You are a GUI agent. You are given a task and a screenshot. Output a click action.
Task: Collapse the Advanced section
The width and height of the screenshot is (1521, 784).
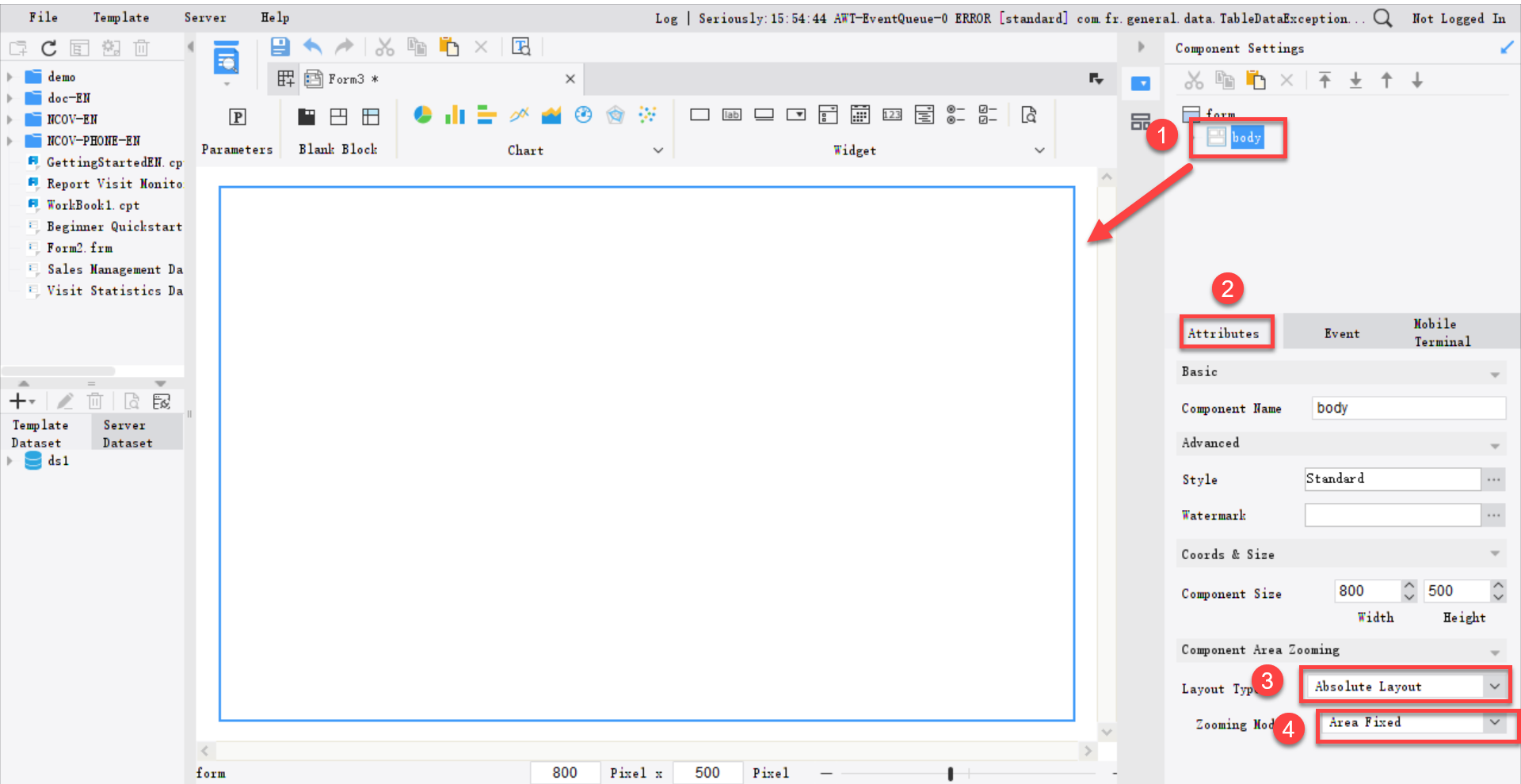pos(1494,443)
